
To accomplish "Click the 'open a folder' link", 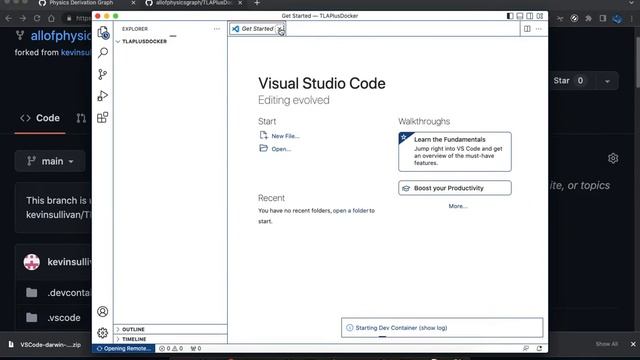I will [x=350, y=211].
